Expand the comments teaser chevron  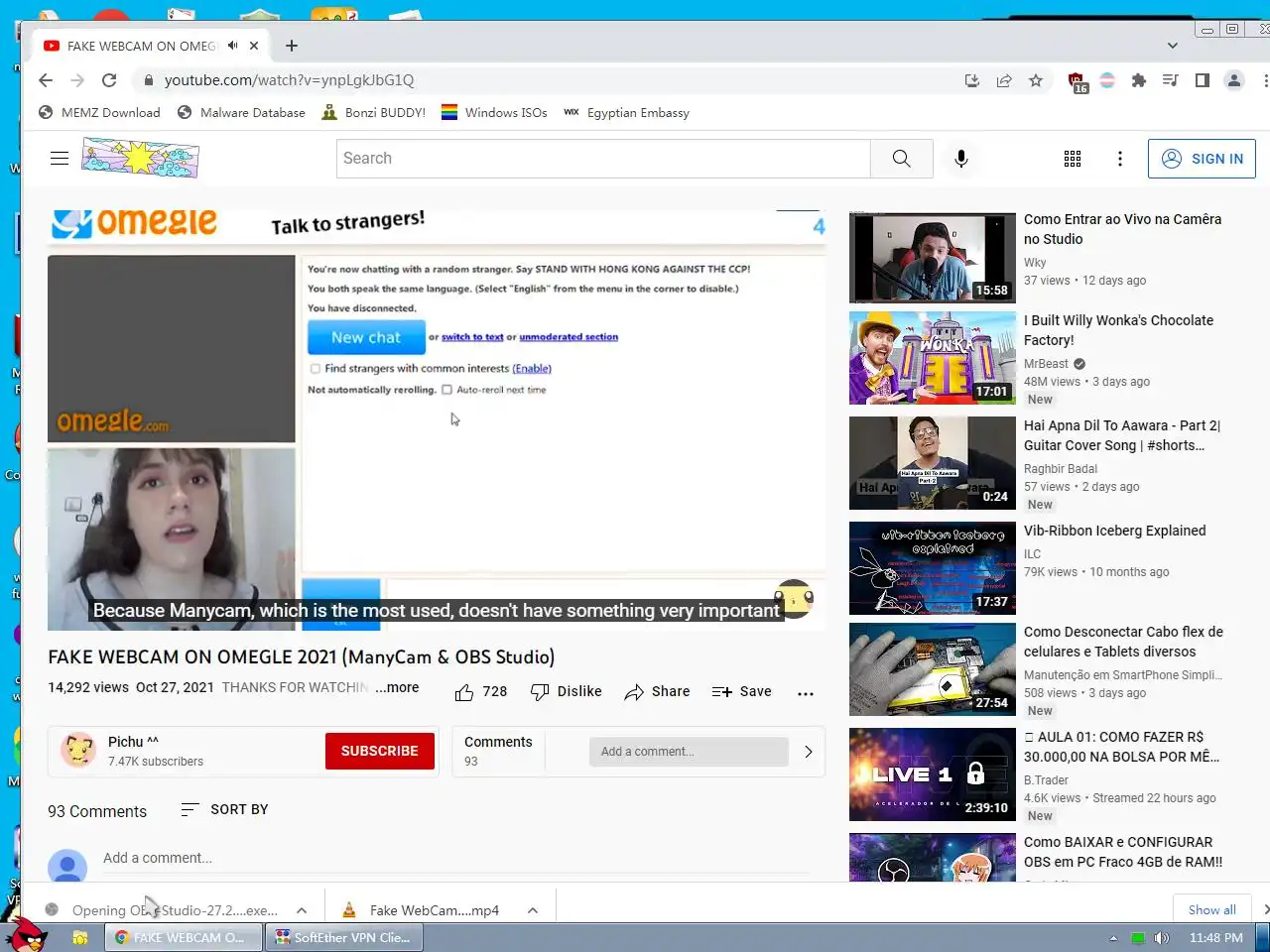[809, 752]
